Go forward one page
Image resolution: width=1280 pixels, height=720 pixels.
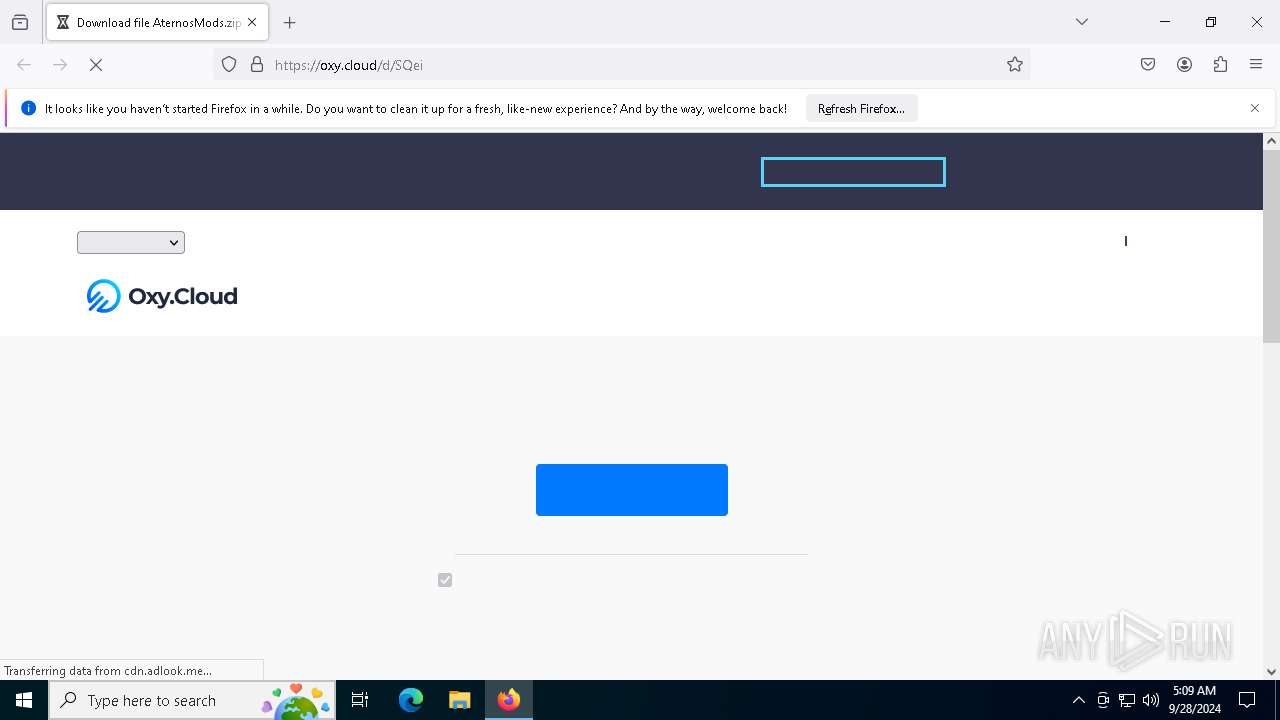[x=60, y=65]
